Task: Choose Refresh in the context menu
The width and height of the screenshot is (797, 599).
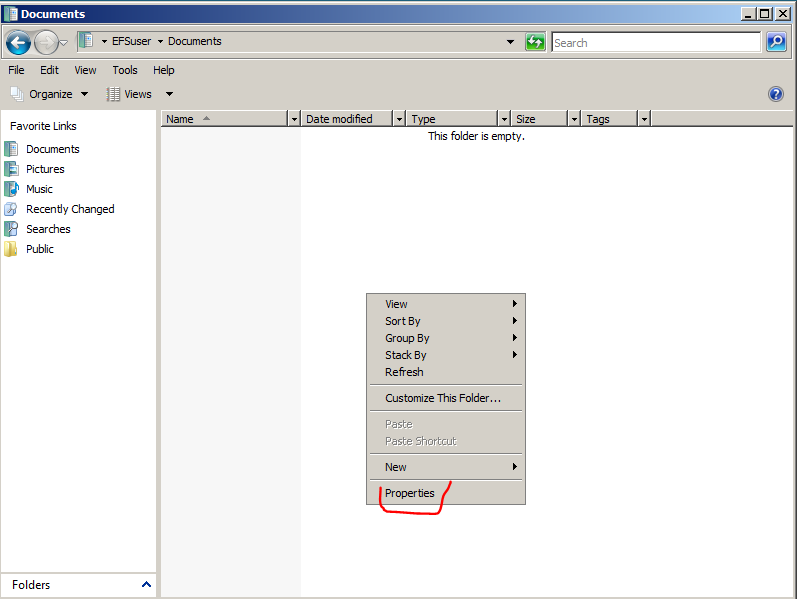Action: click(446, 372)
